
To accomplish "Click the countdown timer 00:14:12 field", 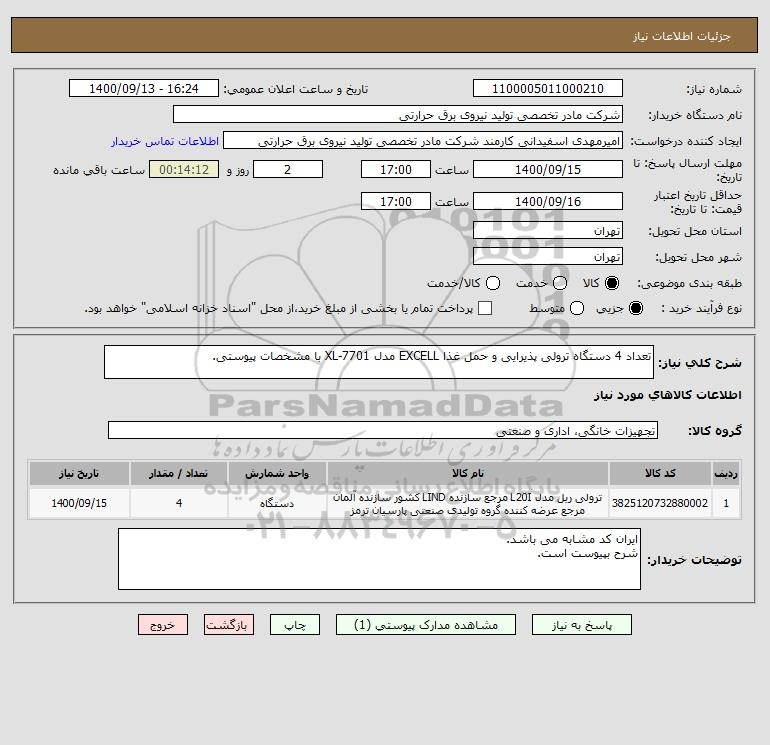I will pyautogui.click(x=184, y=169).
